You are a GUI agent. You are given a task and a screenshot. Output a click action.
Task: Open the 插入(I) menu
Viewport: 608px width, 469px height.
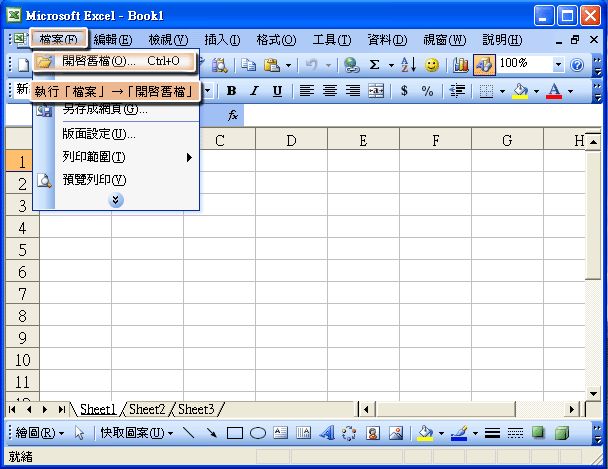[222, 40]
